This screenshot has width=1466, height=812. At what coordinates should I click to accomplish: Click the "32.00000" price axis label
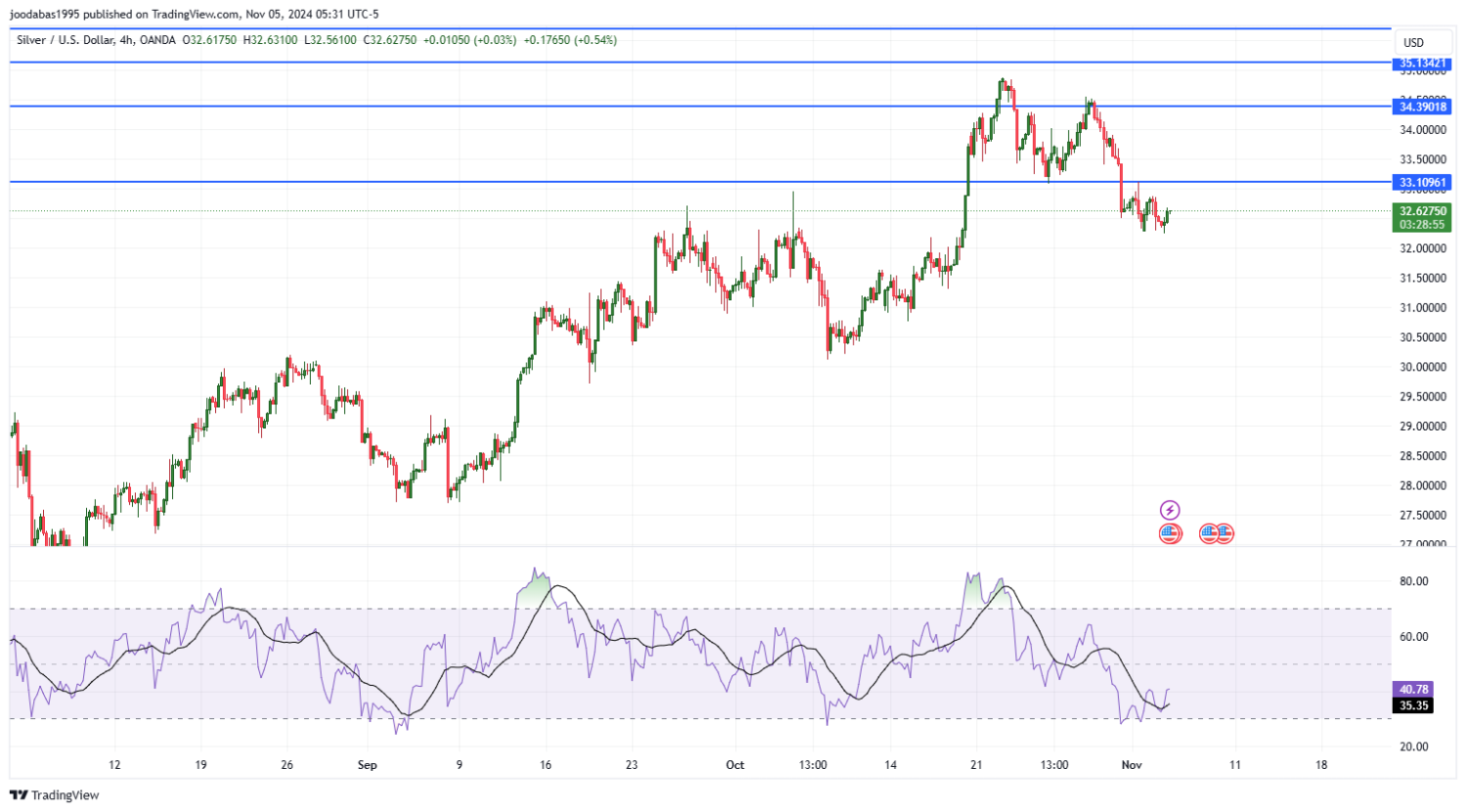[x=1423, y=248]
